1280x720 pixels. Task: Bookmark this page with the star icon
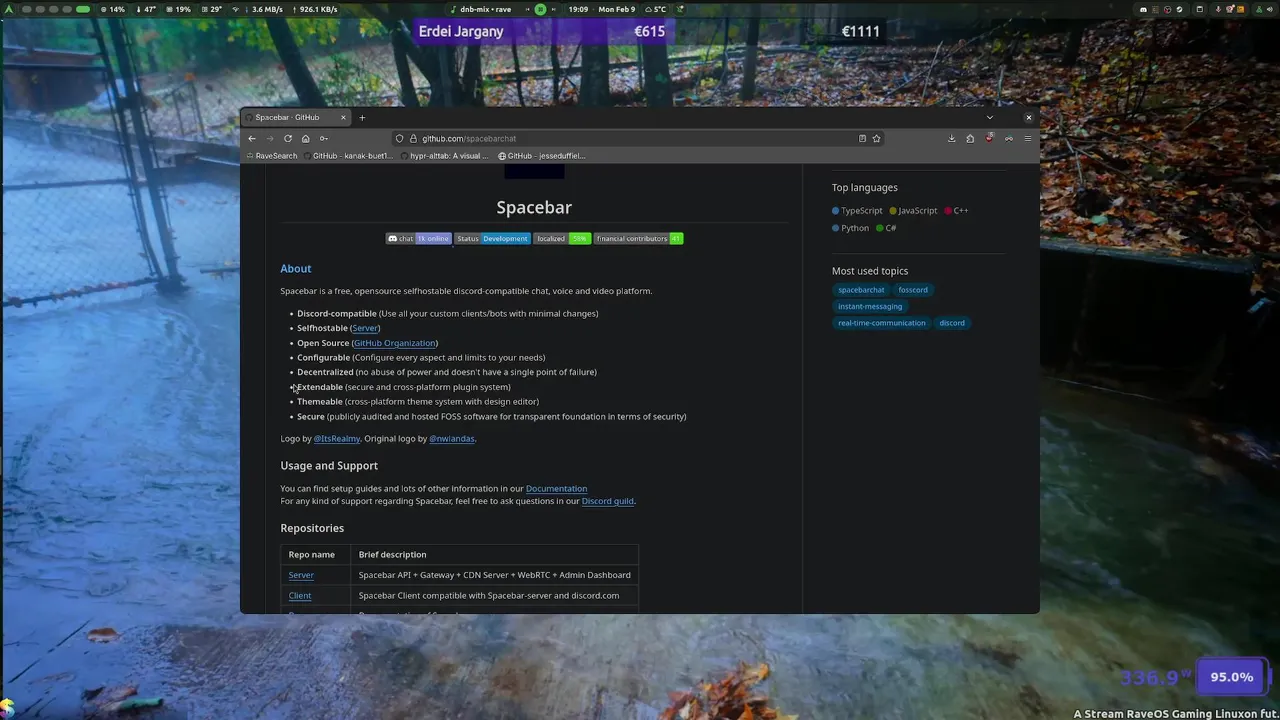click(x=876, y=139)
